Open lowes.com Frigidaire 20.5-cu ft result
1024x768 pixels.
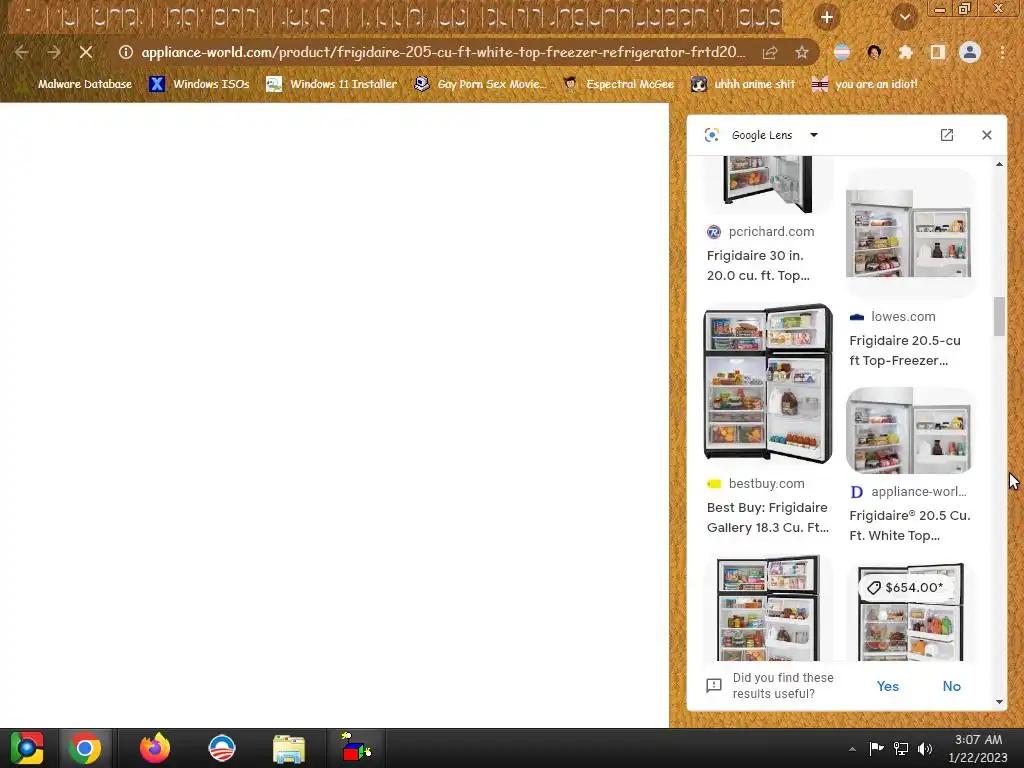tap(904, 350)
